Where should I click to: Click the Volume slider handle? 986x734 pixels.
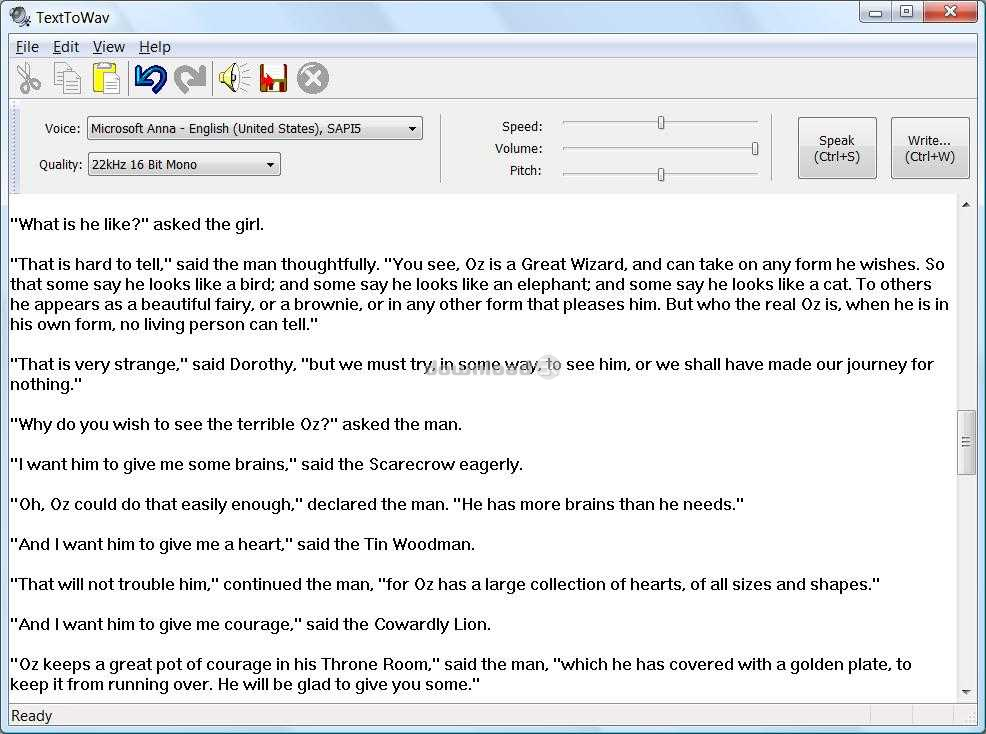pos(755,148)
